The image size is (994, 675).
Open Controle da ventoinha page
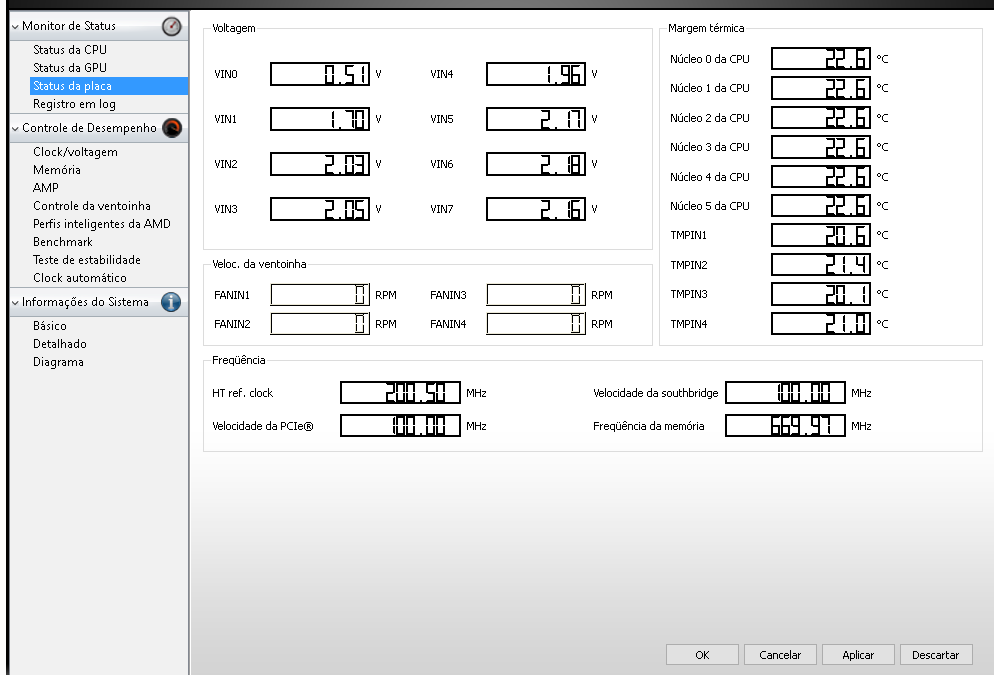click(92, 206)
